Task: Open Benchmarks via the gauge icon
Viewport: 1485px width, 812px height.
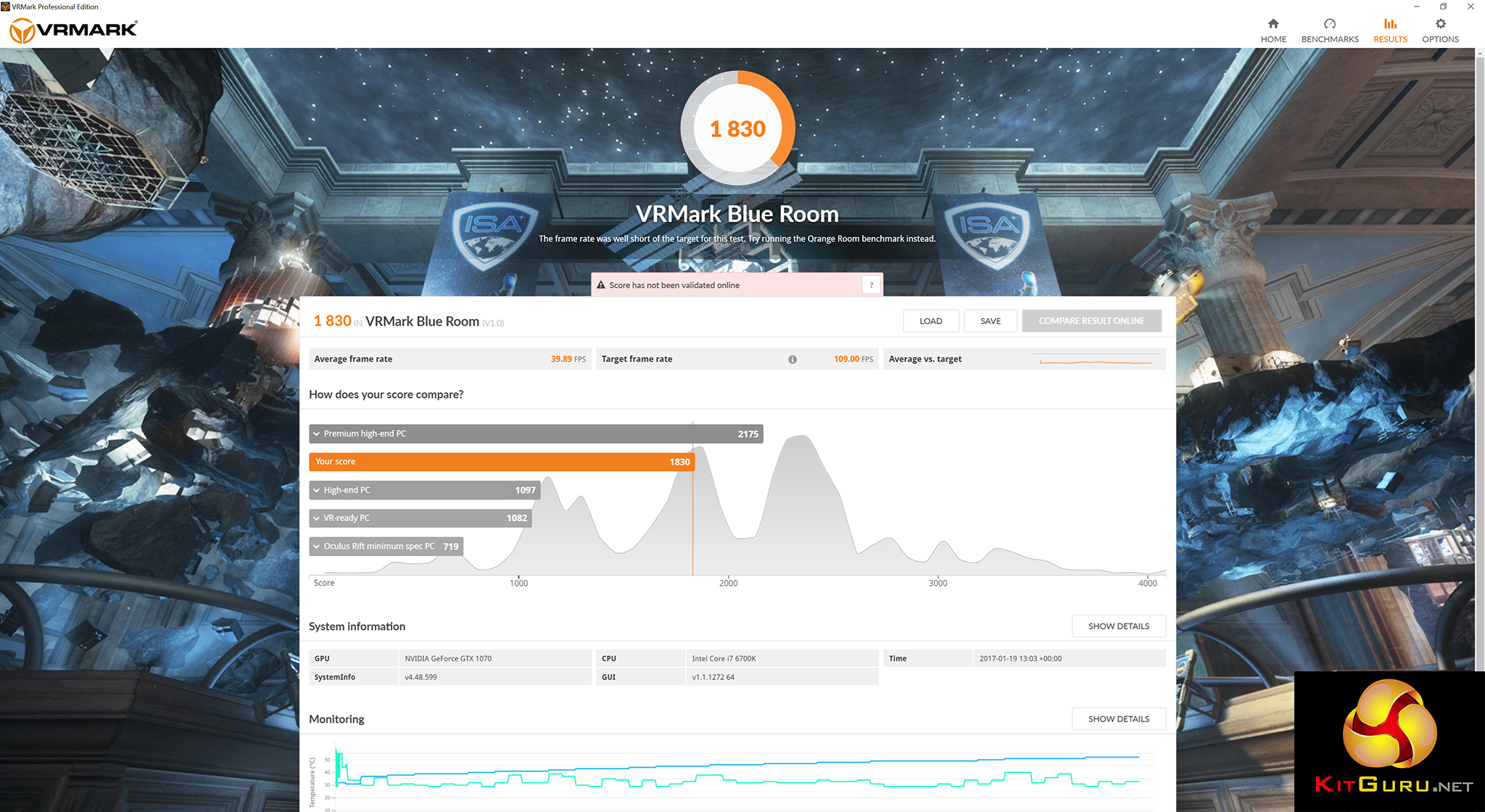Action: (1329, 24)
